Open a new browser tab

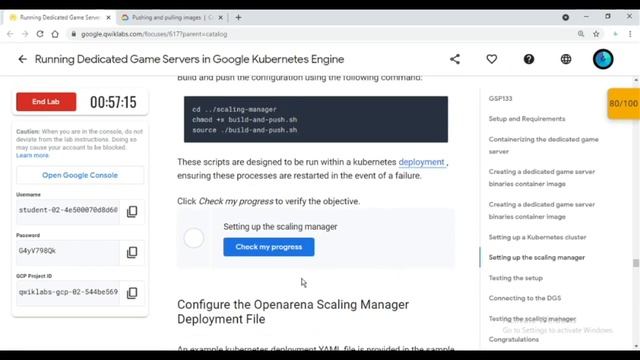coord(238,18)
